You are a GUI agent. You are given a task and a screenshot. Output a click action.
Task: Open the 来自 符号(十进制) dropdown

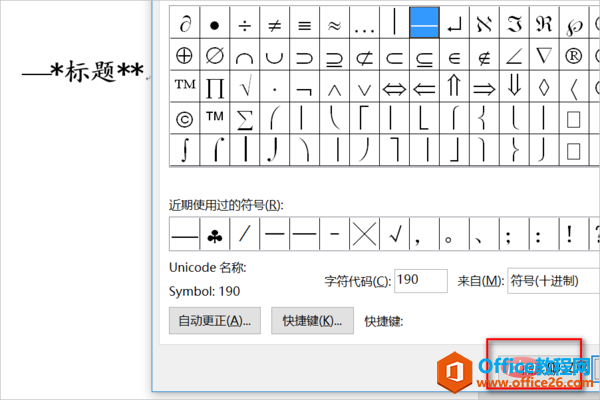[x=553, y=281]
